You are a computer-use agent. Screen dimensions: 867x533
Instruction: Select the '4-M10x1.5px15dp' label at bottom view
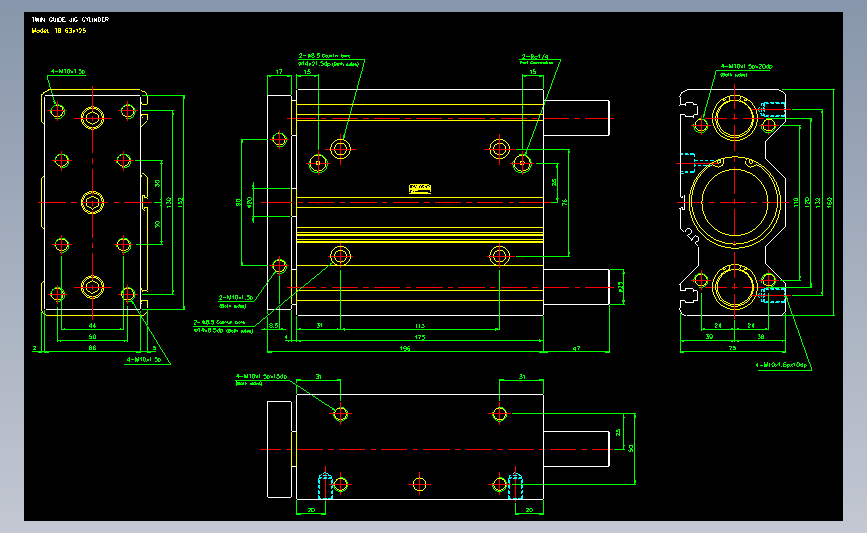click(x=262, y=377)
